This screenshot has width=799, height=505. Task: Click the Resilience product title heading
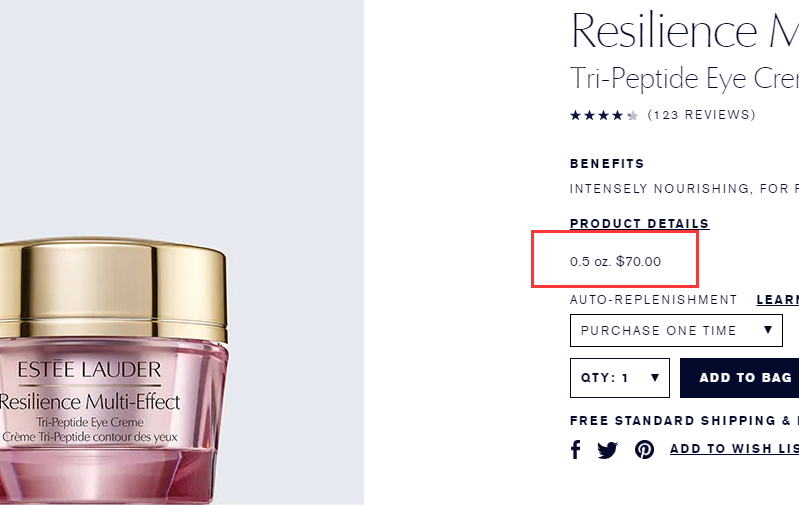coord(684,30)
